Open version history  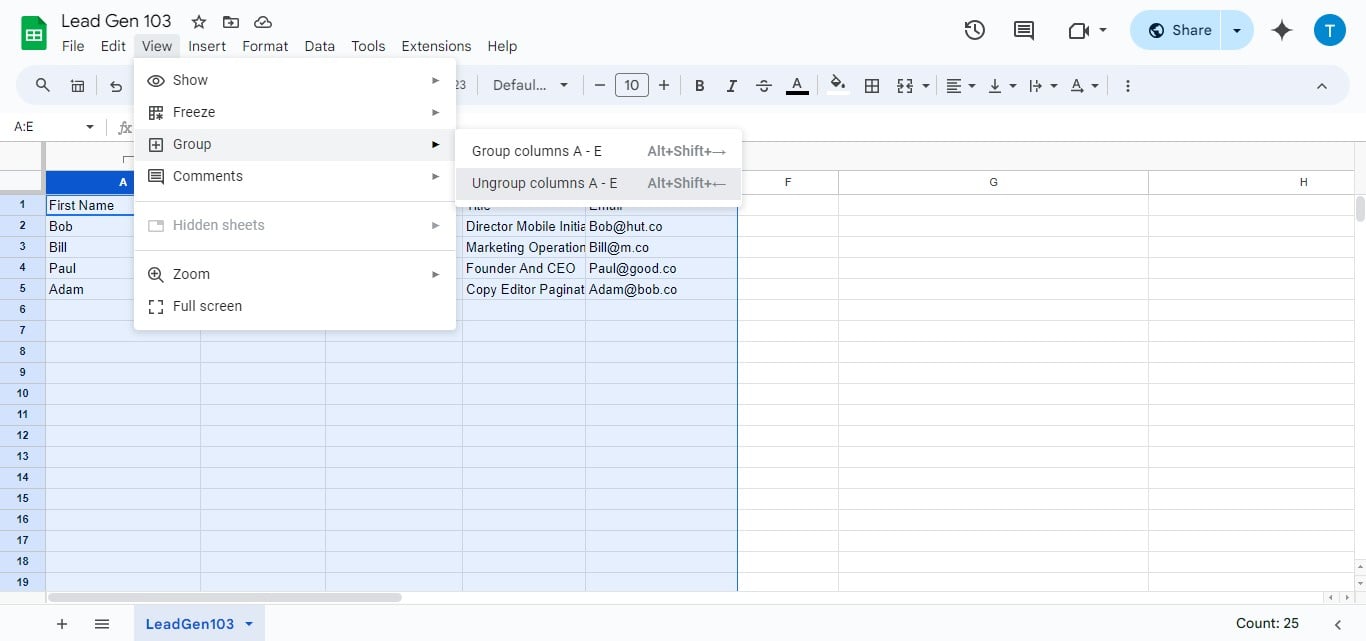pyautogui.click(x=974, y=30)
